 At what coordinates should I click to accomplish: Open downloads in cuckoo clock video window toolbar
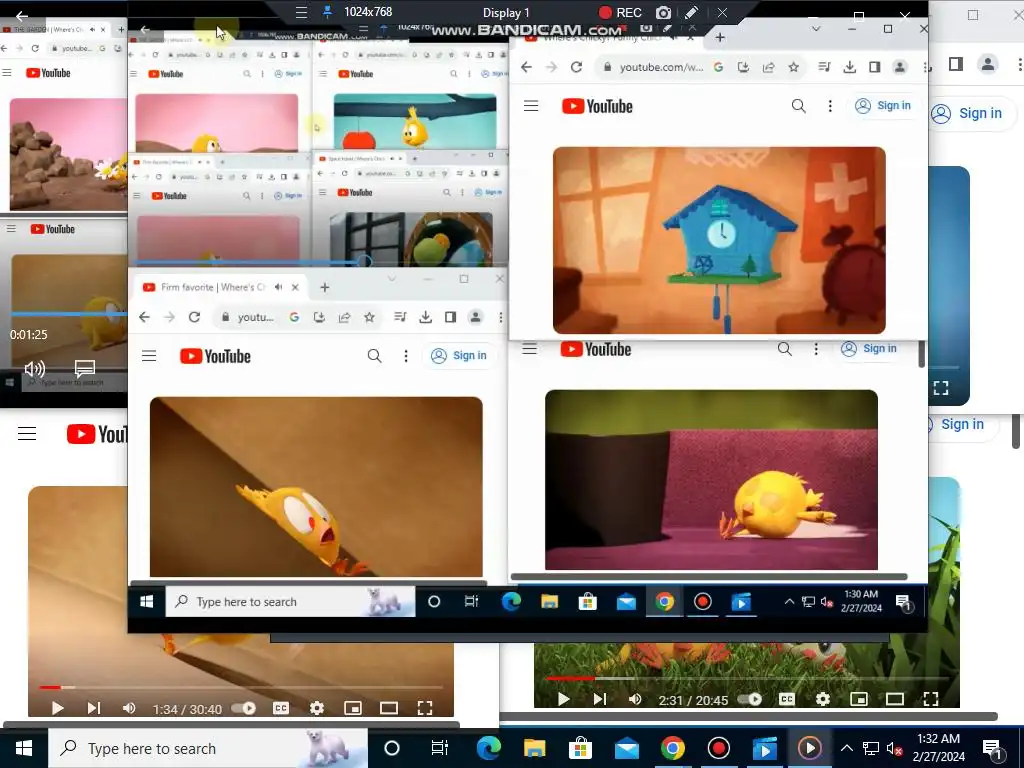(x=849, y=67)
